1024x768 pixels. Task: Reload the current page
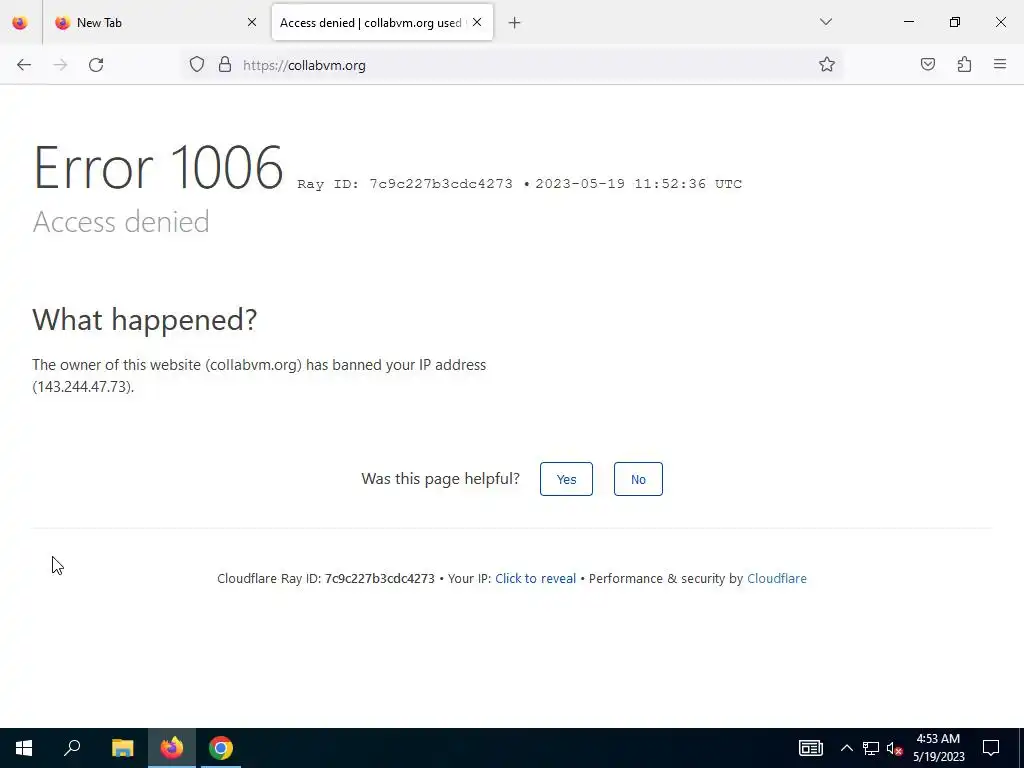click(x=96, y=65)
